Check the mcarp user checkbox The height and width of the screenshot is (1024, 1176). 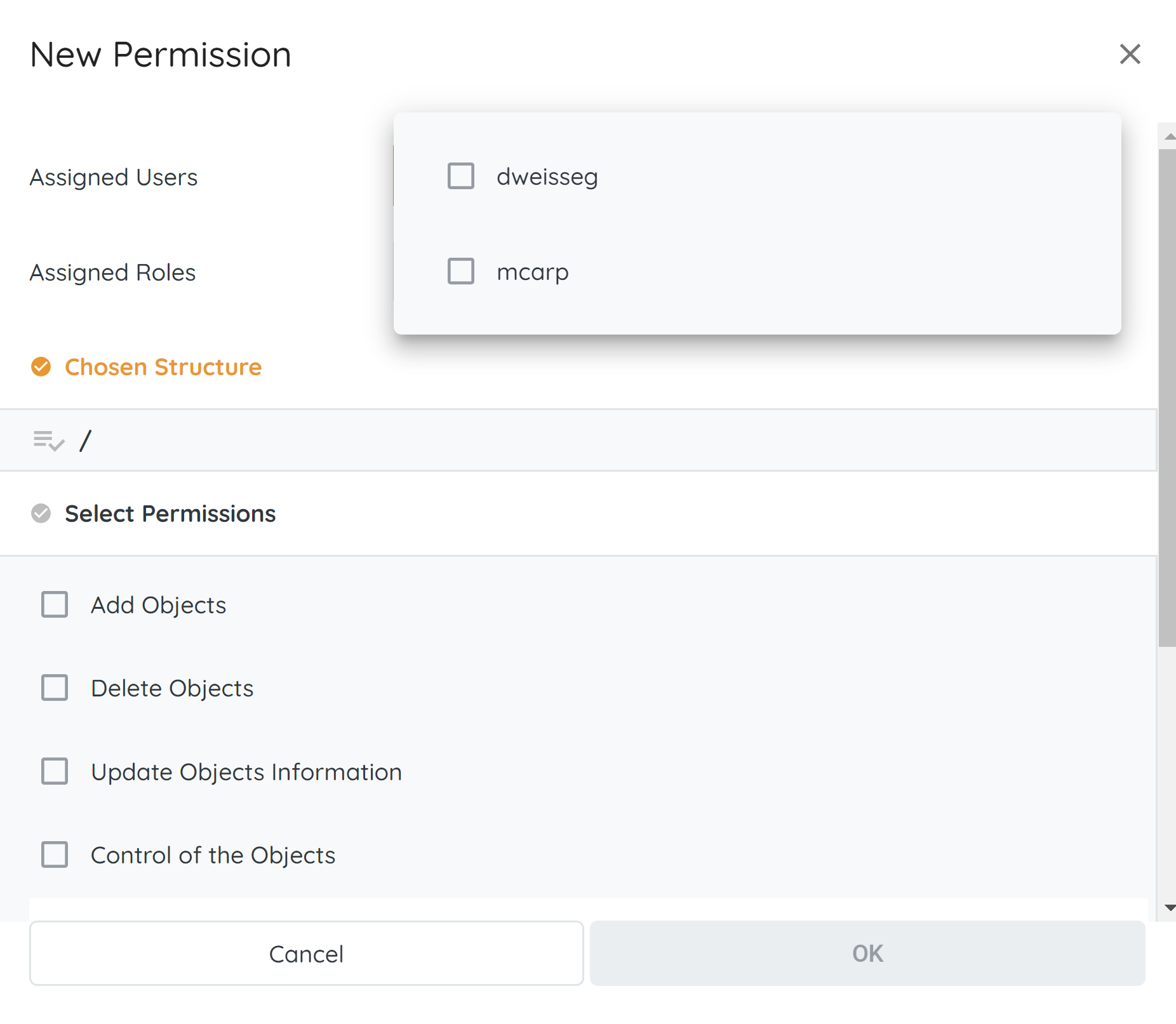(460, 272)
